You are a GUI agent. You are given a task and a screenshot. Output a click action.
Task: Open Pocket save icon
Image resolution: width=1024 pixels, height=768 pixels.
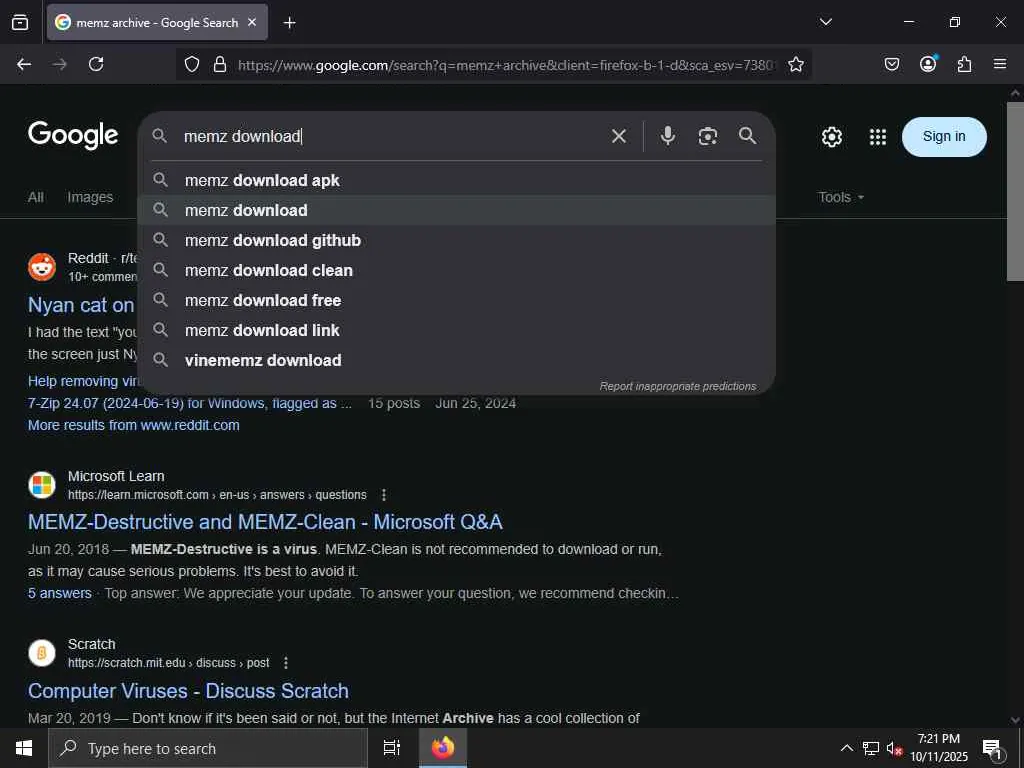891,64
